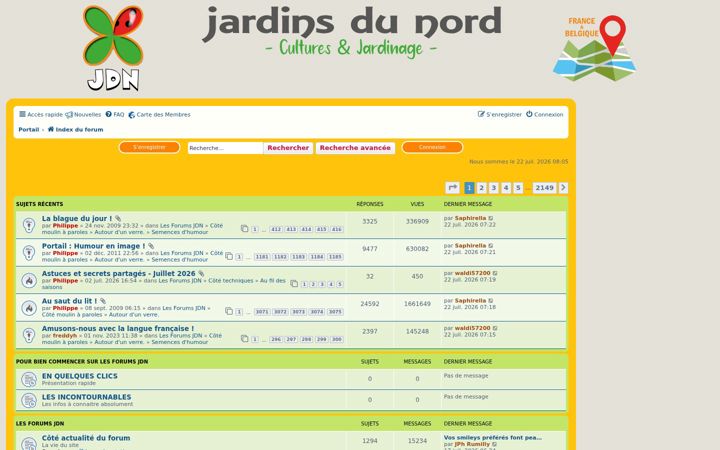Go to last page 2149

click(x=544, y=187)
